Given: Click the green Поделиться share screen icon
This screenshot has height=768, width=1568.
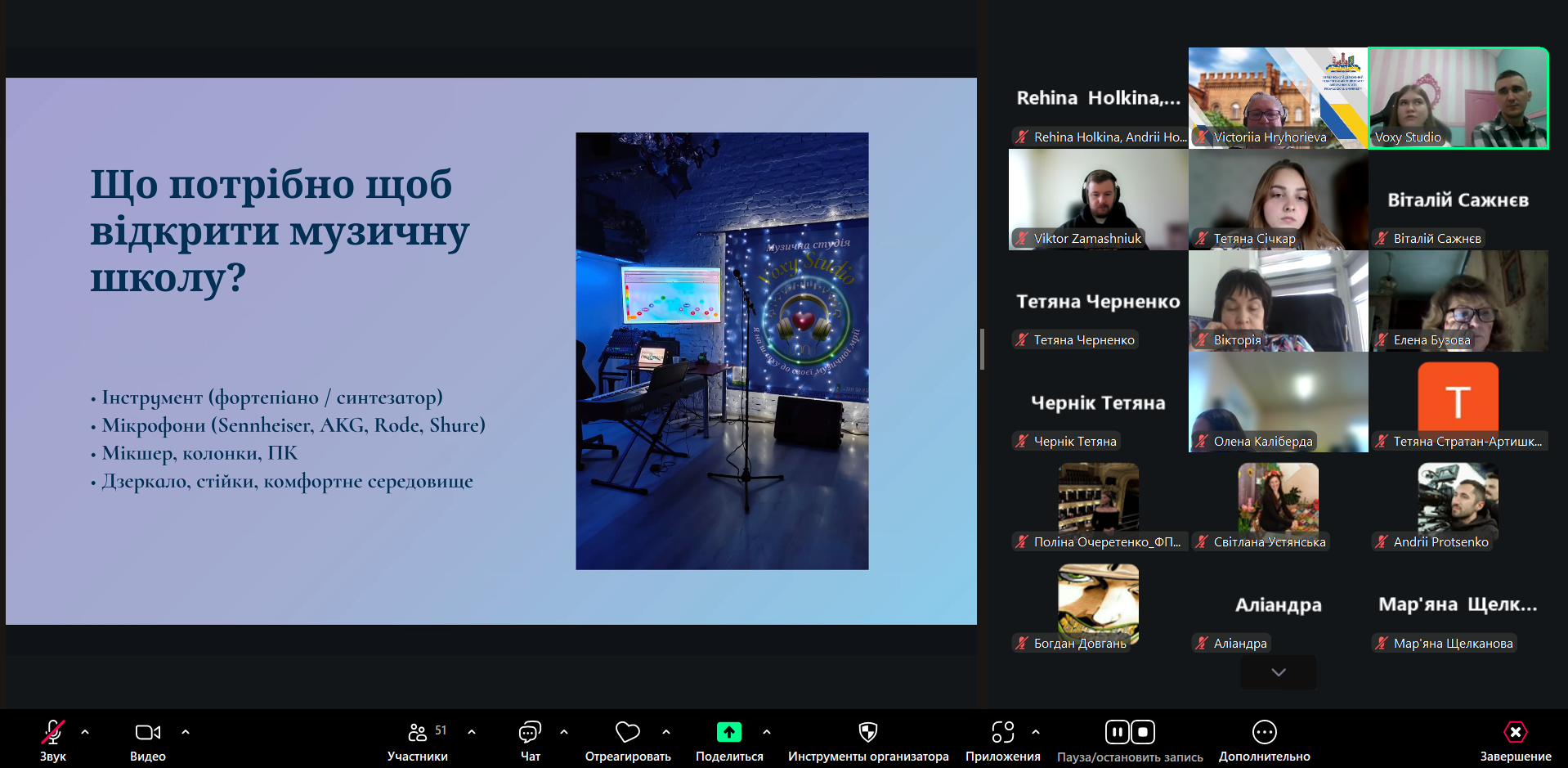Looking at the screenshot, I should point(728,733).
